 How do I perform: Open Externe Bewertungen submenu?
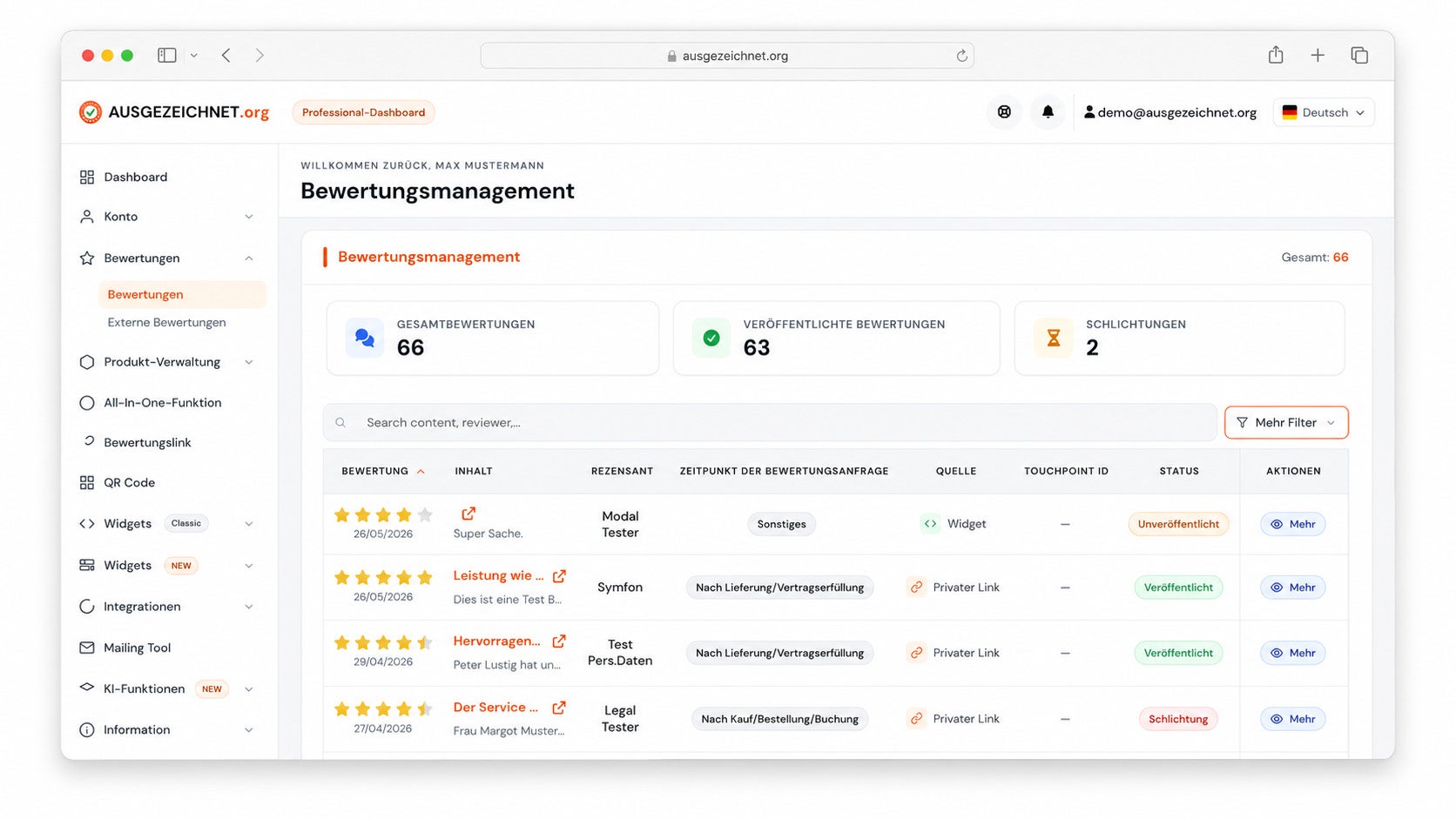pos(166,322)
